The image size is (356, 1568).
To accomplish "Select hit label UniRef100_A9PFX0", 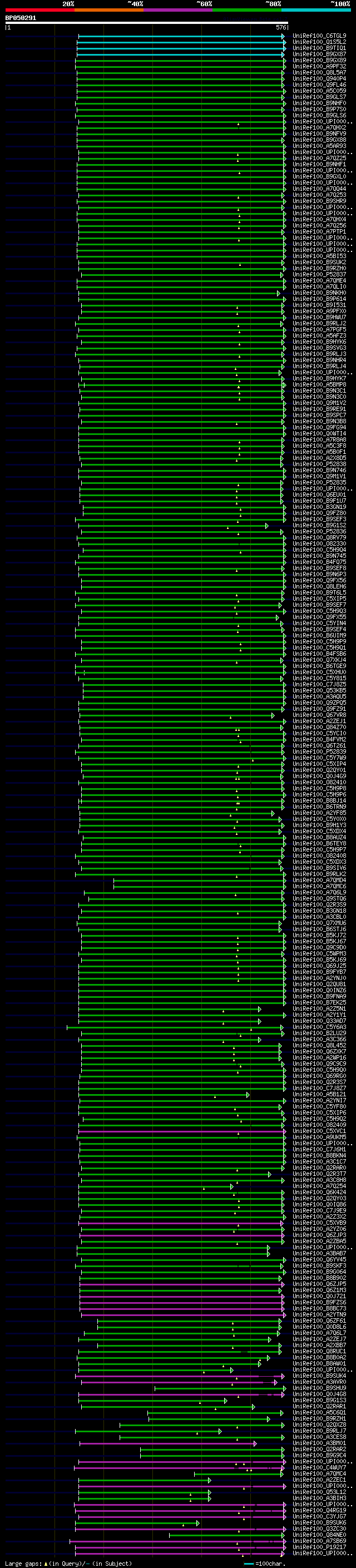I will tap(319, 311).
